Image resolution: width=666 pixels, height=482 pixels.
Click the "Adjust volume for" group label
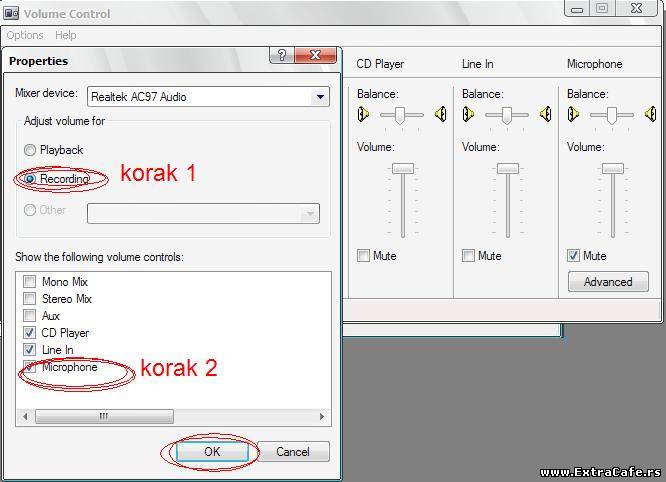65,121
